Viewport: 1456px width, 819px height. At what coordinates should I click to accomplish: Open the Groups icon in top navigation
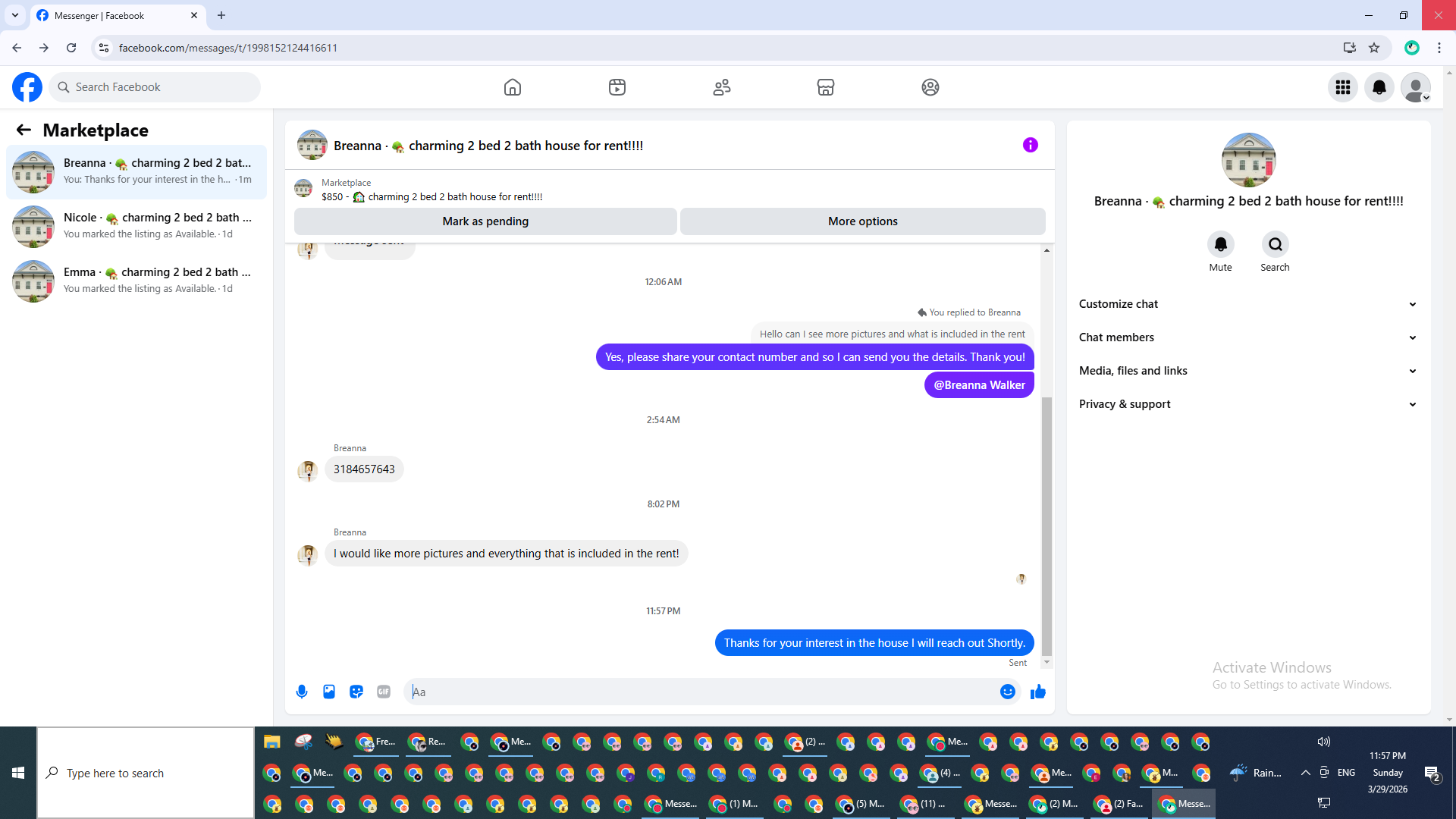(x=930, y=87)
